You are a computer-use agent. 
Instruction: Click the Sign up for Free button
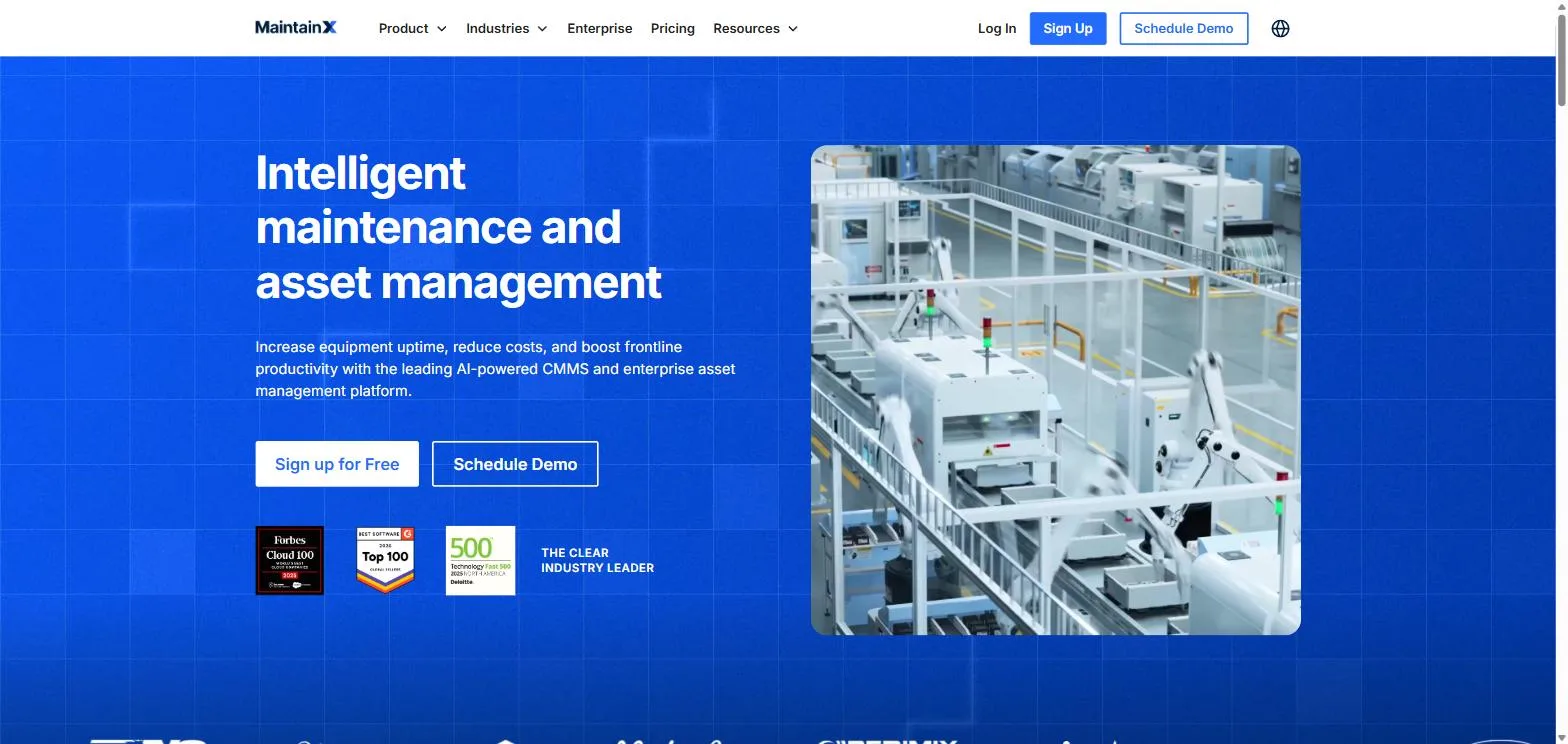click(337, 464)
